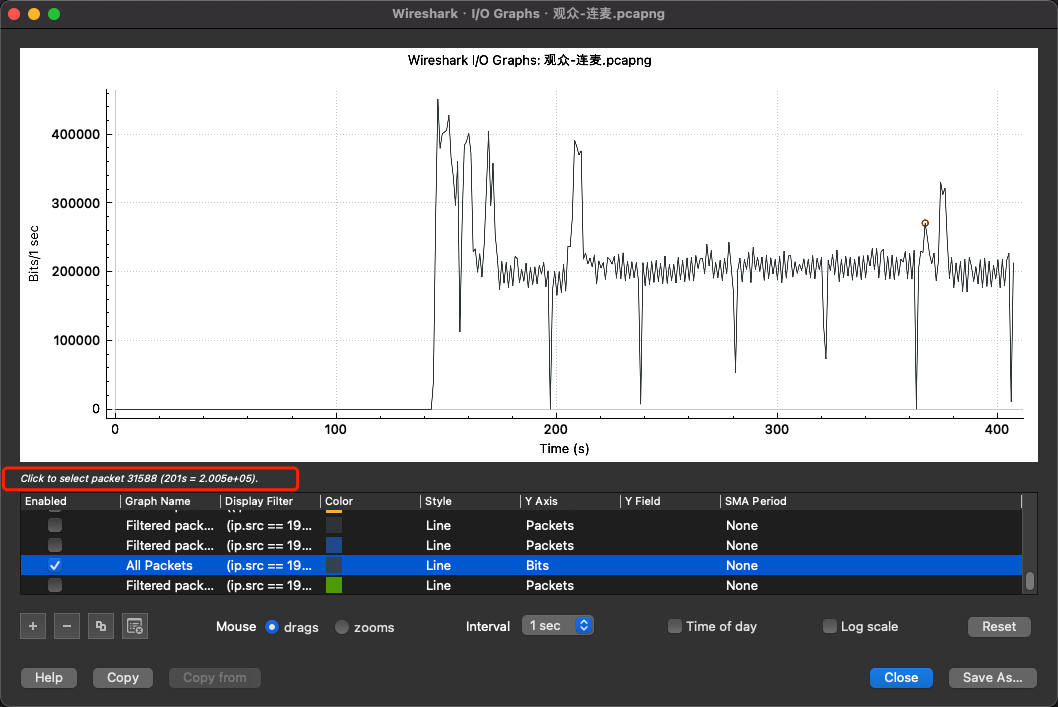Add a new graph with the plus button

[x=33, y=626]
